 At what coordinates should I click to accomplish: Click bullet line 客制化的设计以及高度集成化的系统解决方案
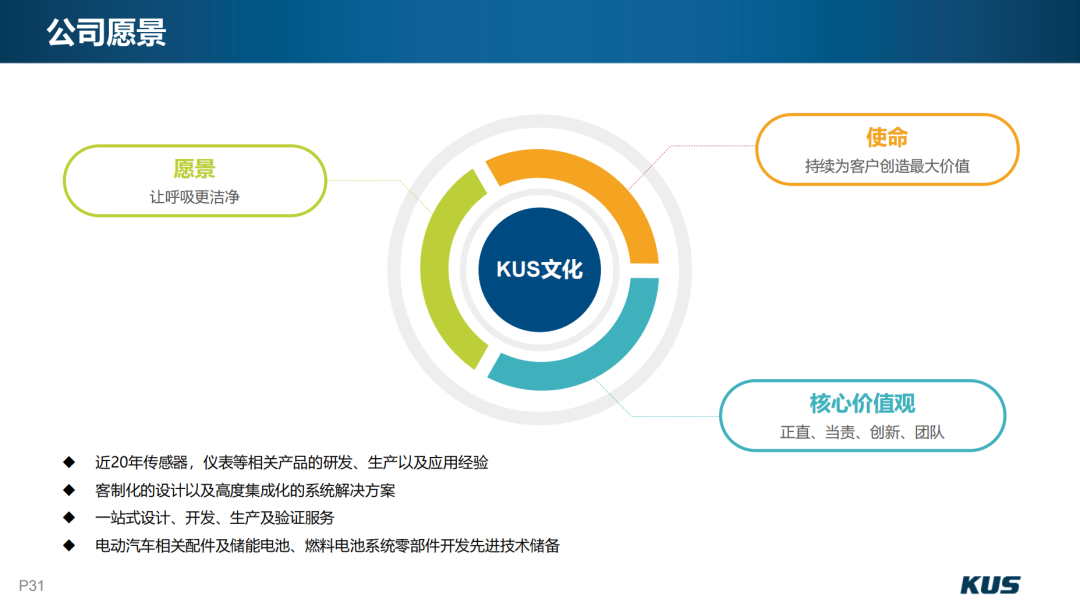(x=245, y=490)
